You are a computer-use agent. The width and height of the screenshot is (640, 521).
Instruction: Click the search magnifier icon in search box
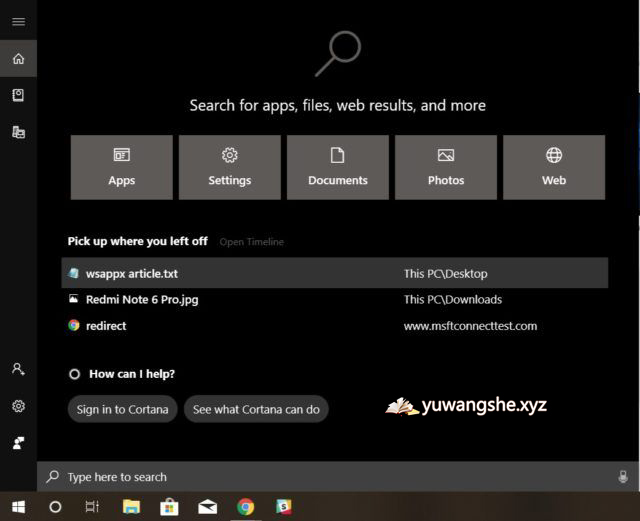53,476
